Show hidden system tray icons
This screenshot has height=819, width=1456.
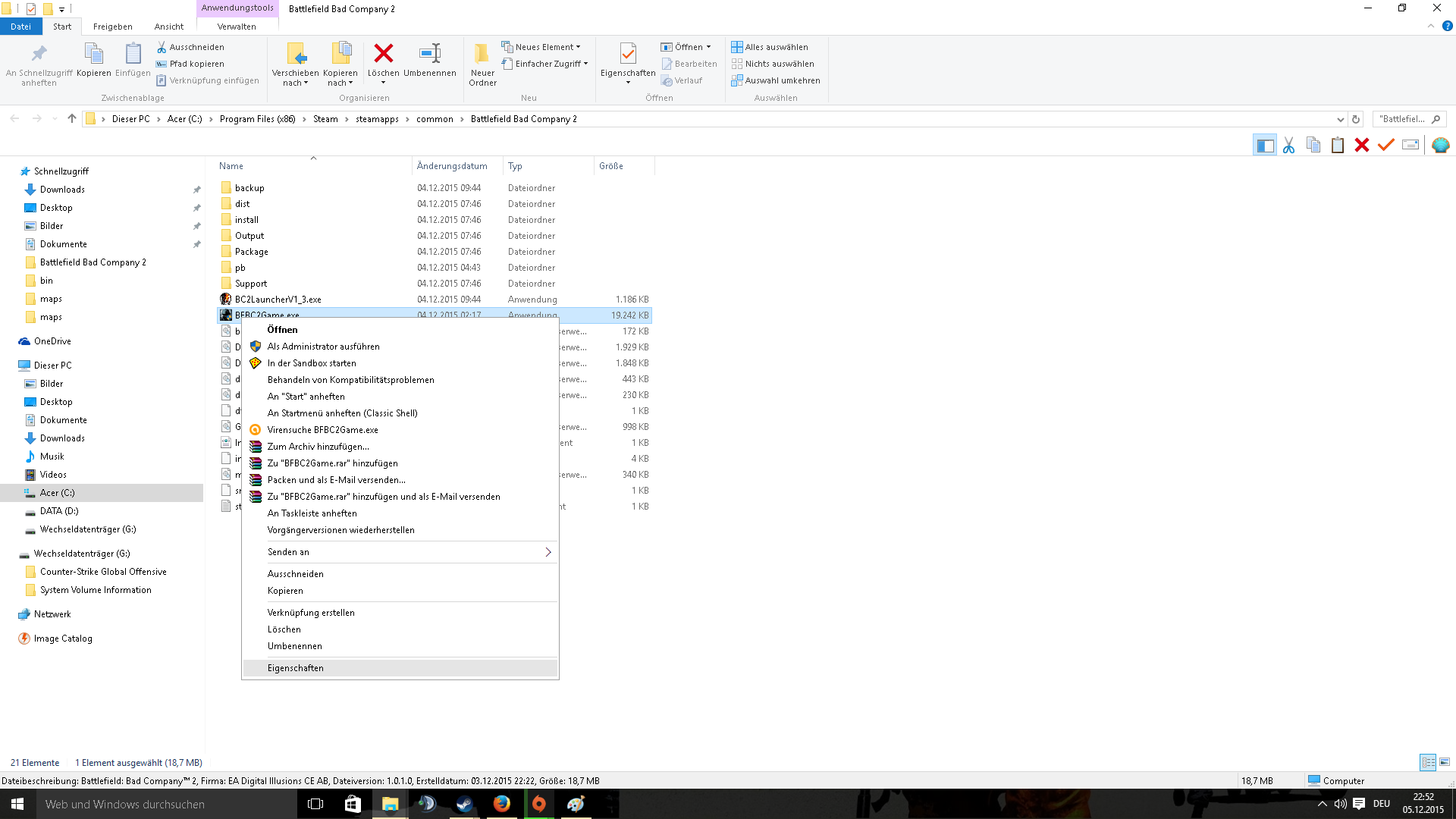(x=1322, y=804)
